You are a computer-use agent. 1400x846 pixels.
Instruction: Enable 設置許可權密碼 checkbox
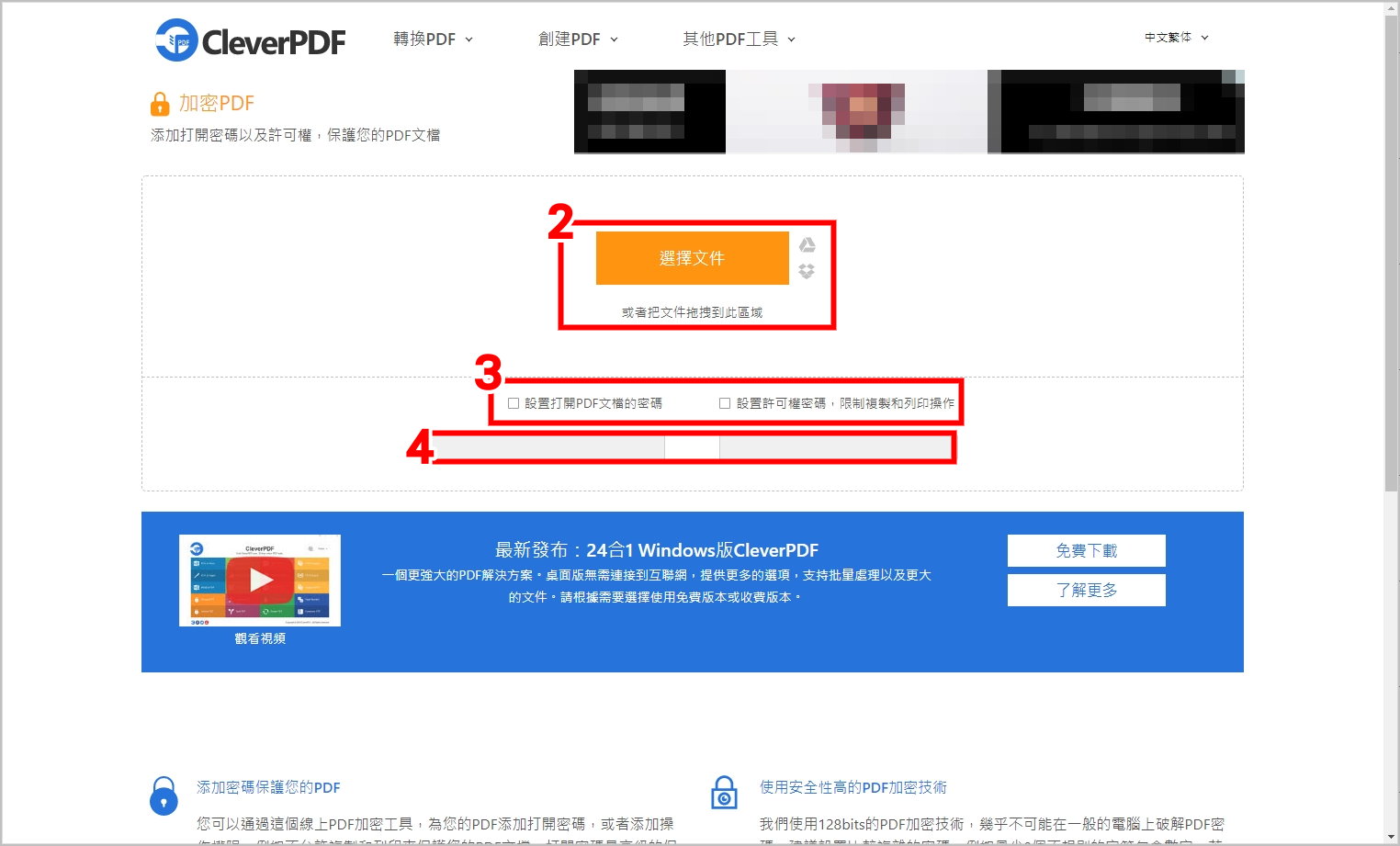725,403
